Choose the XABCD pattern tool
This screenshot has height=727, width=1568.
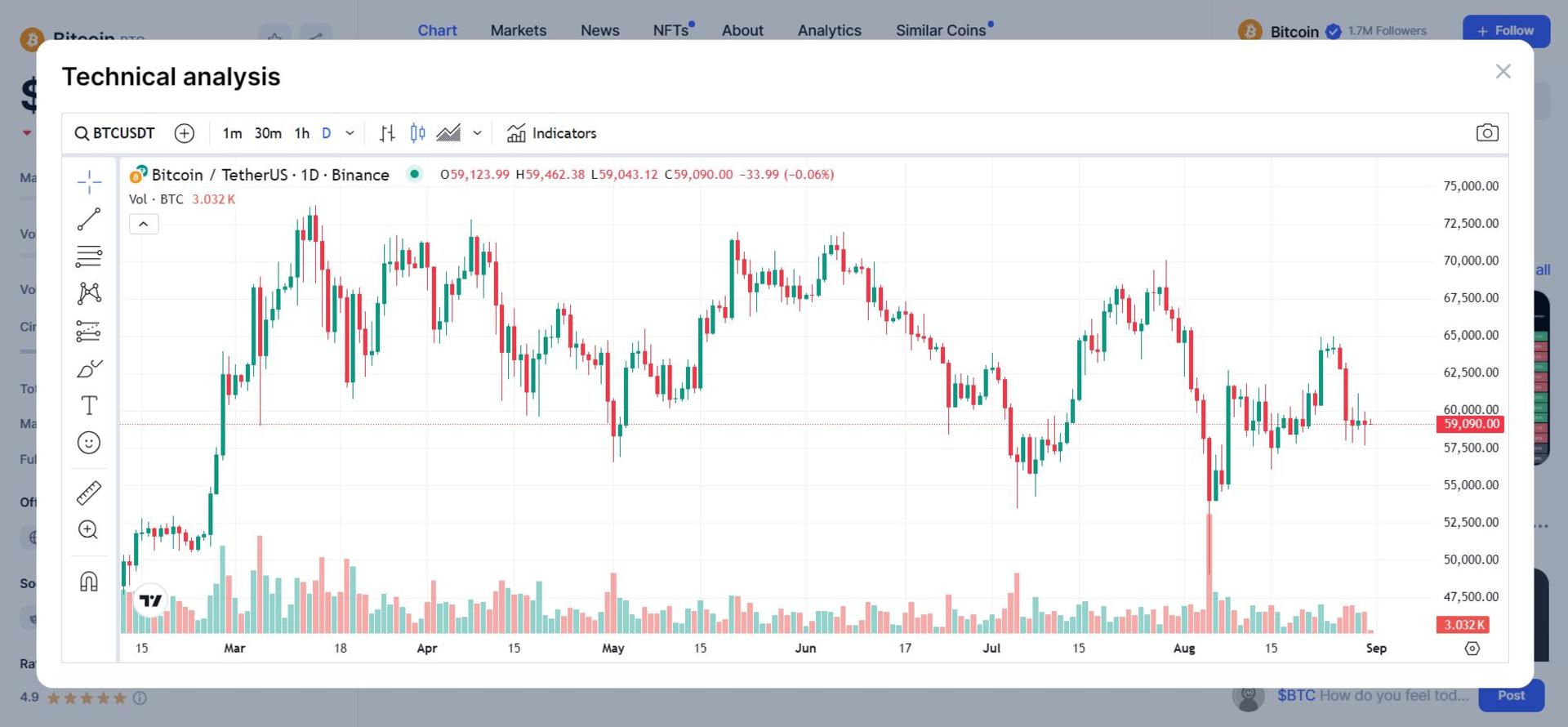(89, 293)
